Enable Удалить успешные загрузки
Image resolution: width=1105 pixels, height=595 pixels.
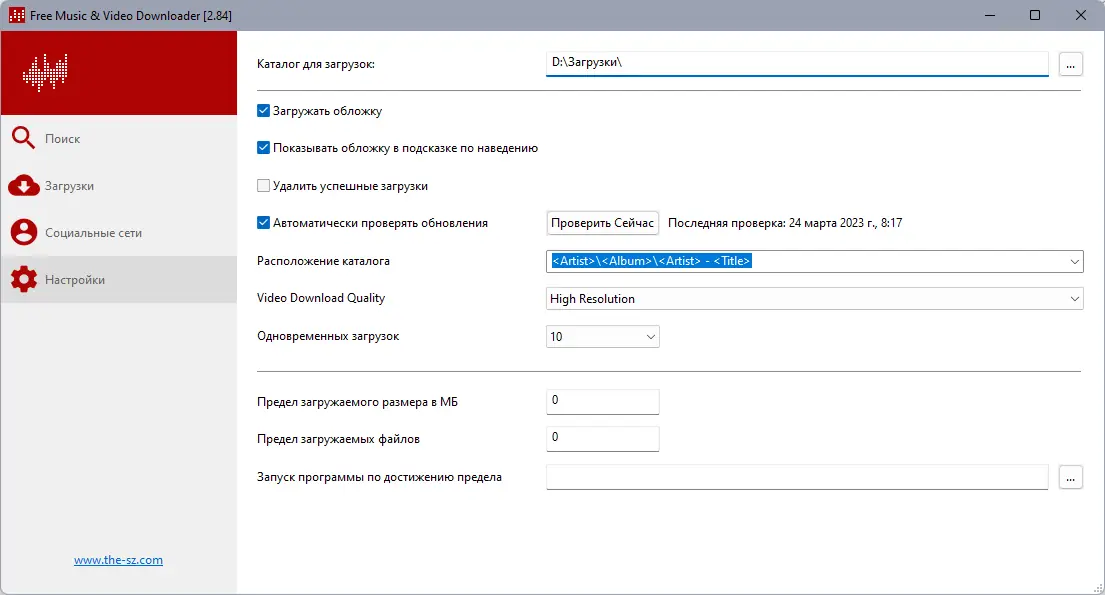click(x=263, y=185)
